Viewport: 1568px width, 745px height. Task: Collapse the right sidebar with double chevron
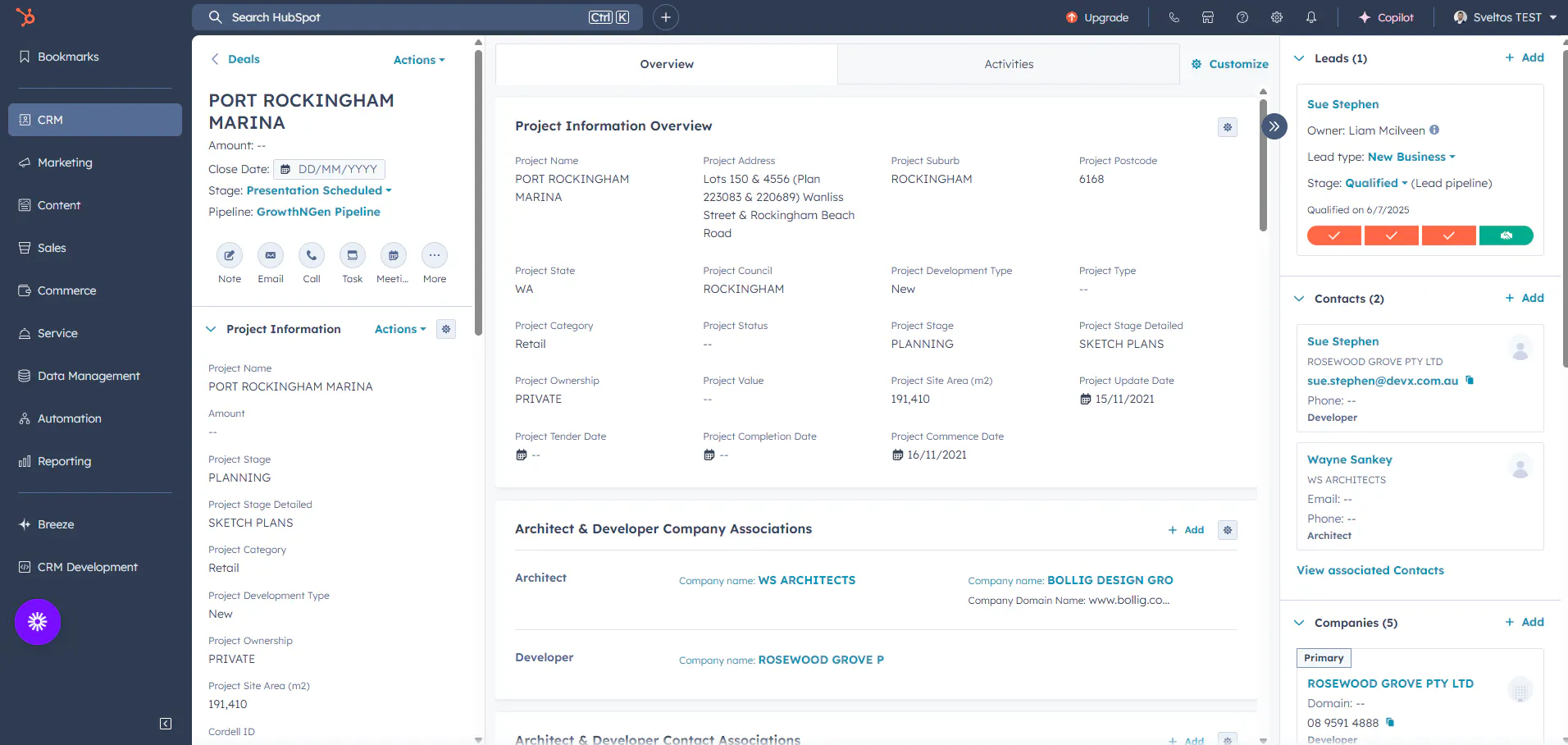1274,126
